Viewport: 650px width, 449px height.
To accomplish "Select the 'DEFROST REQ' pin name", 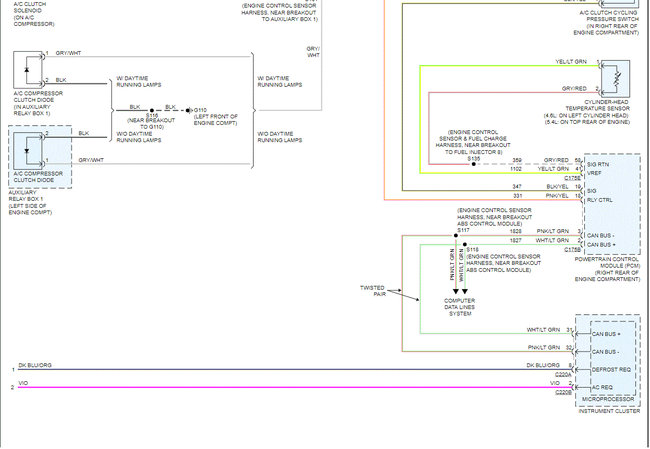I will click(x=611, y=369).
